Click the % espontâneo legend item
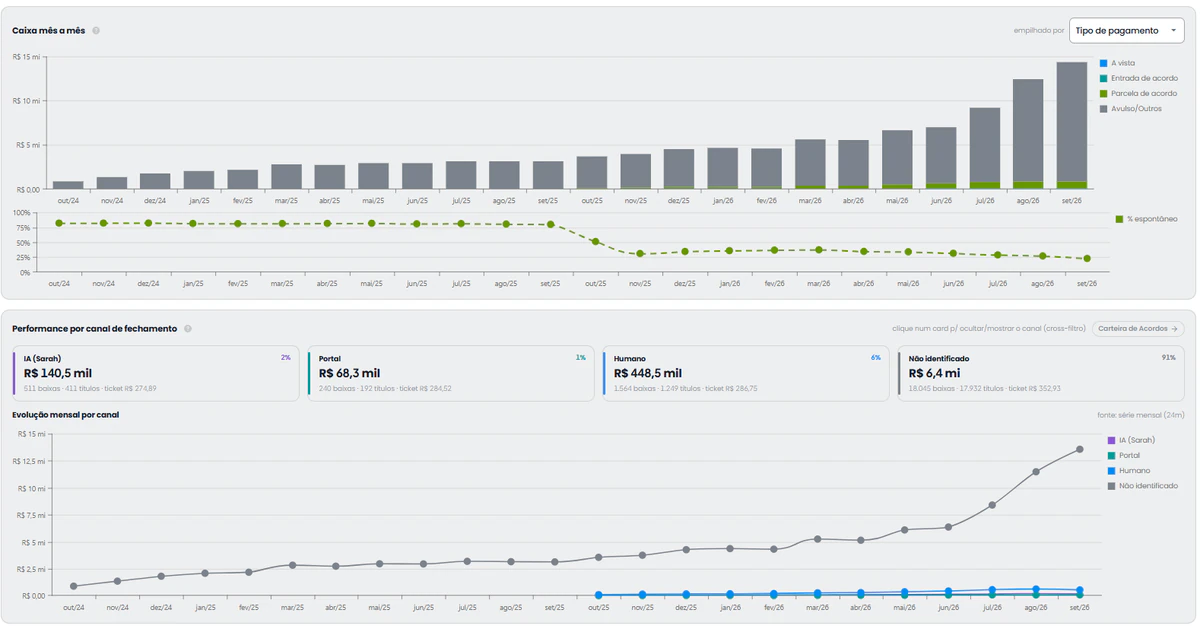 tap(1147, 218)
